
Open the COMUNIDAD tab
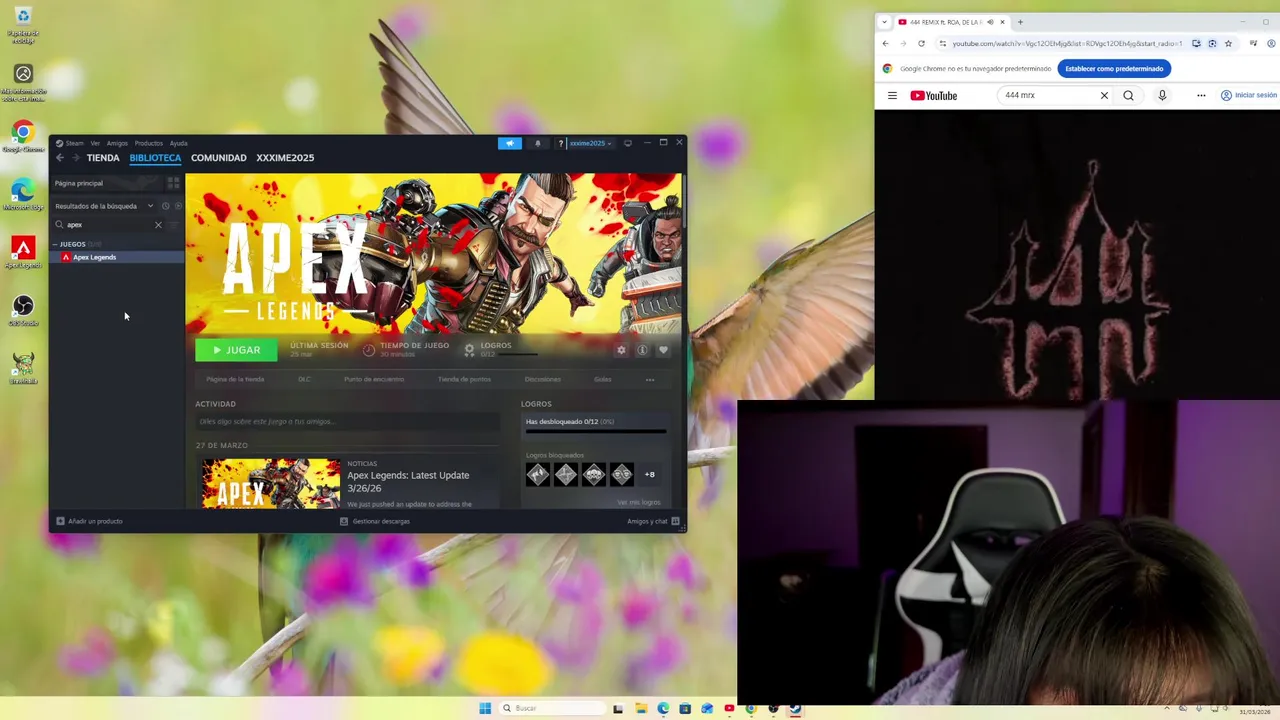pos(219,158)
